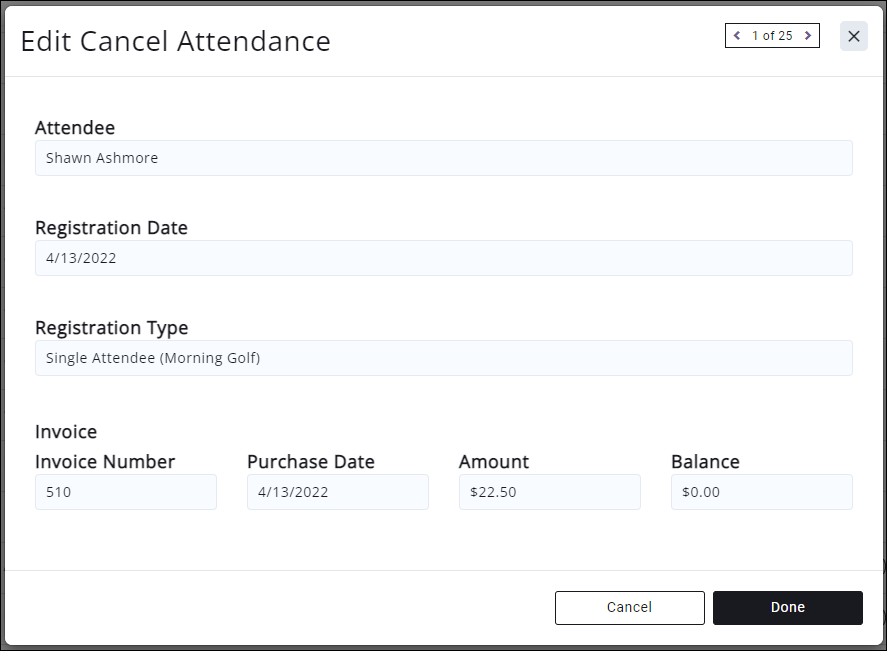Viewport: 887px width, 651px height.
Task: Click the Attendee field showing Shawn Ashmore
Action: (443, 158)
